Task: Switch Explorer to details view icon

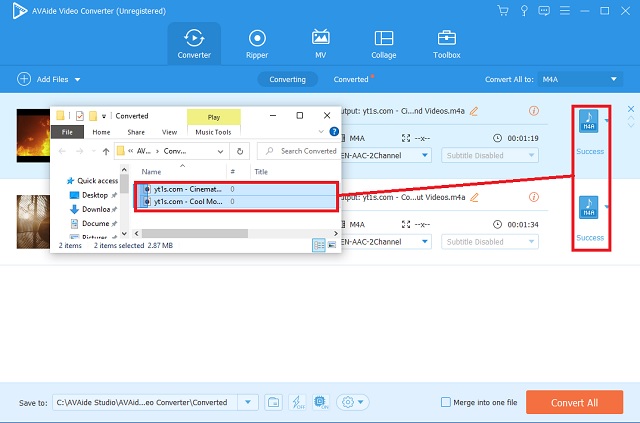Action: pyautogui.click(x=319, y=245)
